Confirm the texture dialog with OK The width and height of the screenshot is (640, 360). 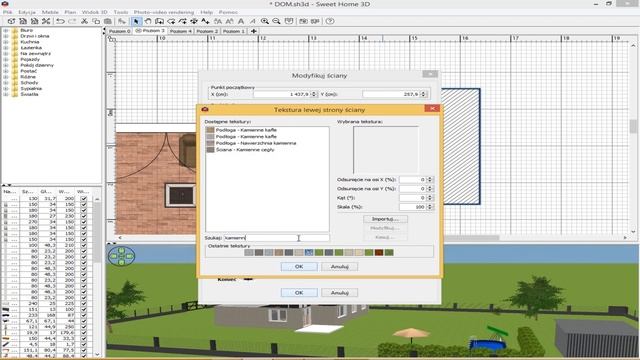[x=299, y=267]
